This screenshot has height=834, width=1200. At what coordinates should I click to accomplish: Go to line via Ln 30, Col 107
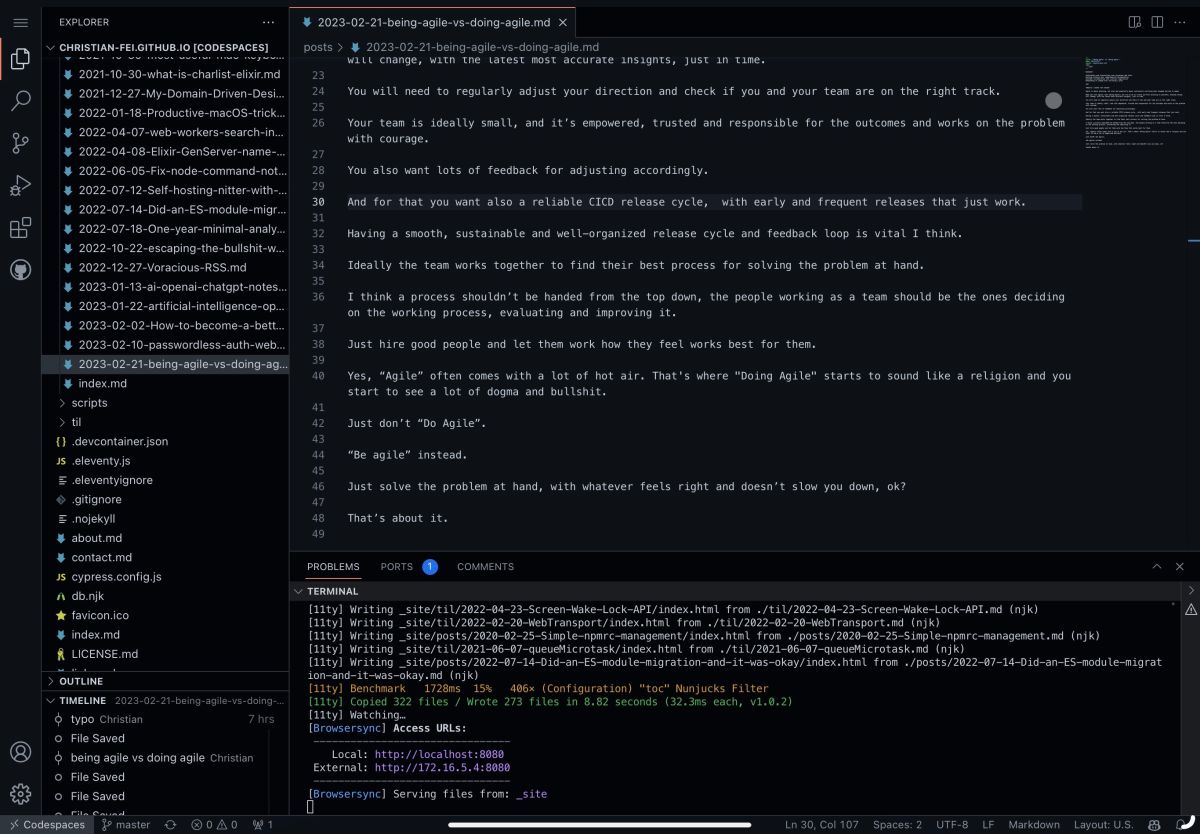821,825
